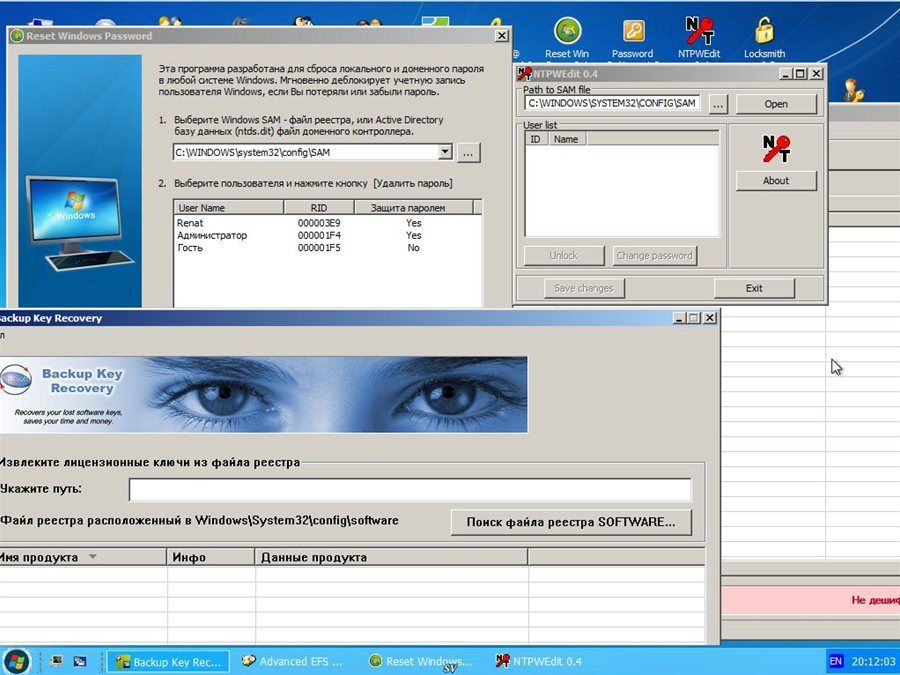The width and height of the screenshot is (900, 675).
Task: Select the Администратор user row
Action: coord(211,235)
